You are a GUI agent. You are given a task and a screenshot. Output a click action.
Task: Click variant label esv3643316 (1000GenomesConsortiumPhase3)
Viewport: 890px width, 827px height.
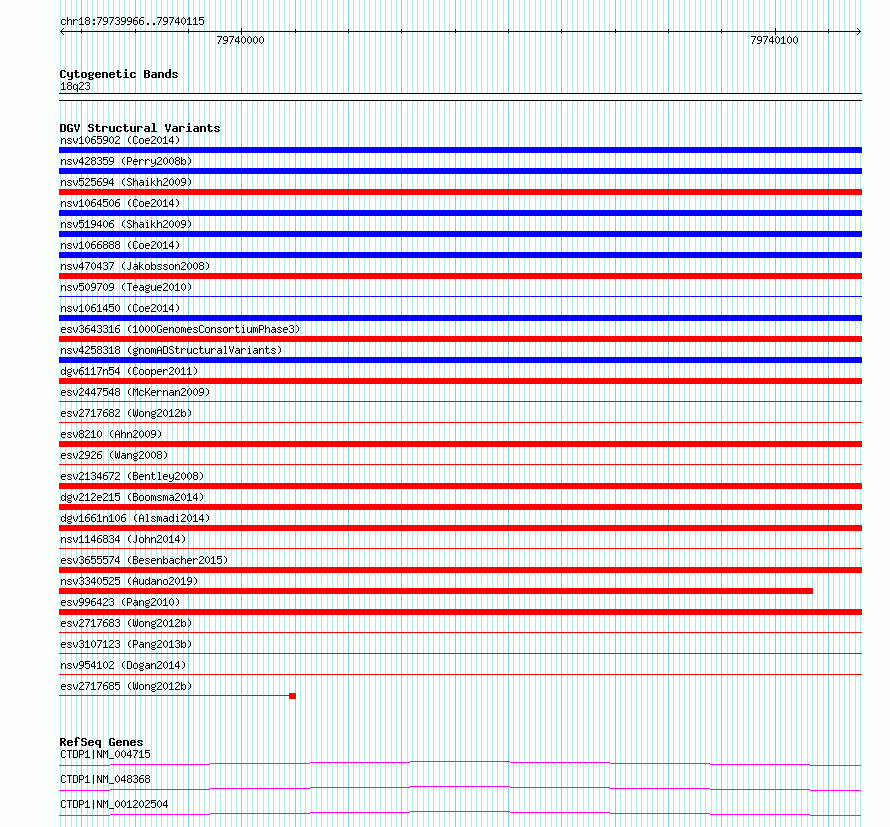tap(180, 329)
